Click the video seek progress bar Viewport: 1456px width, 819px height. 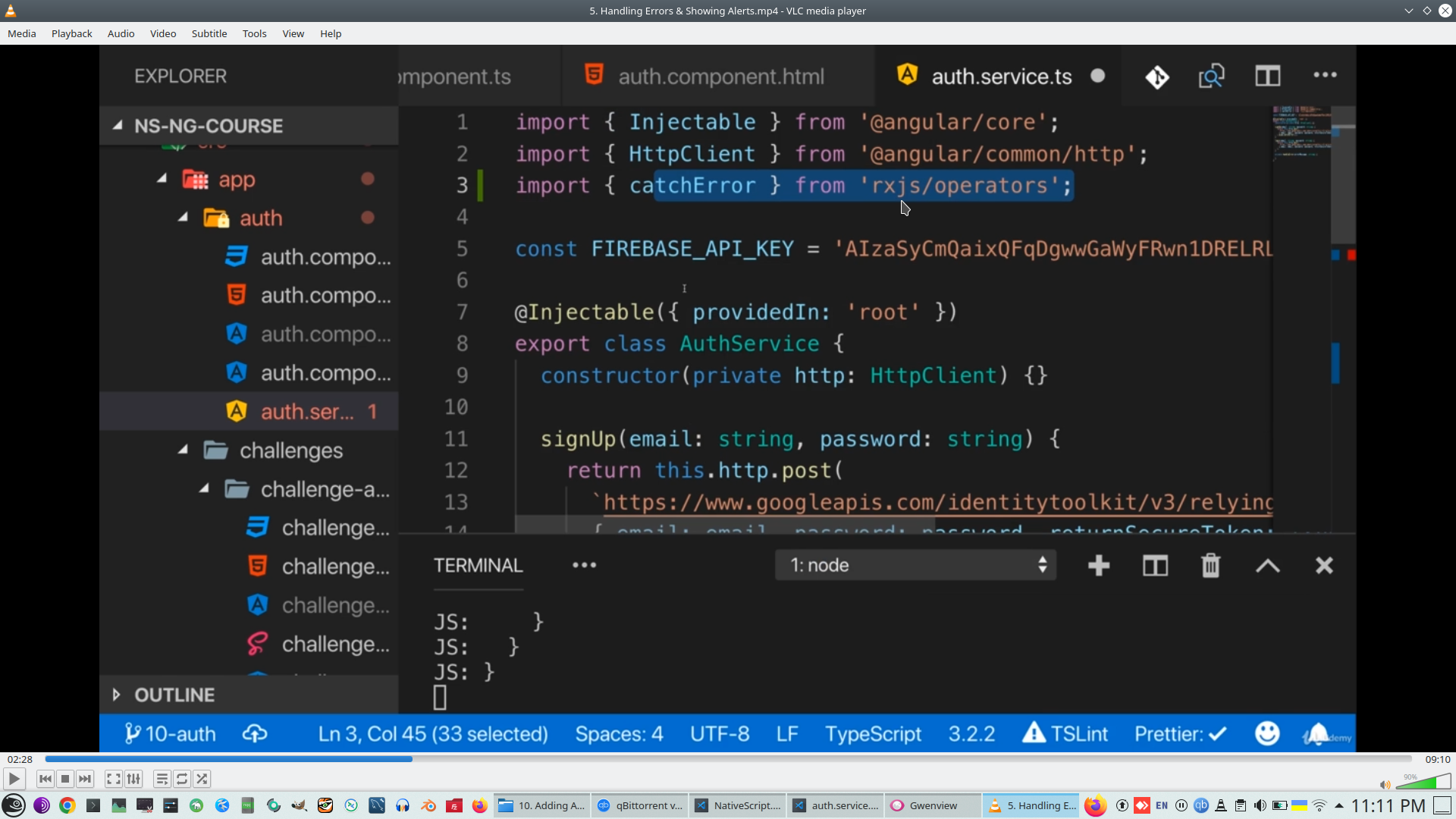pos(728,758)
